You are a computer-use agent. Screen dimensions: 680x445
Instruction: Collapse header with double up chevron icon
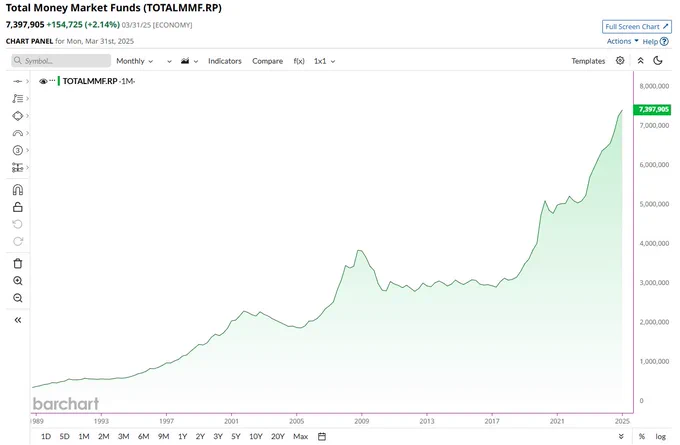click(641, 61)
